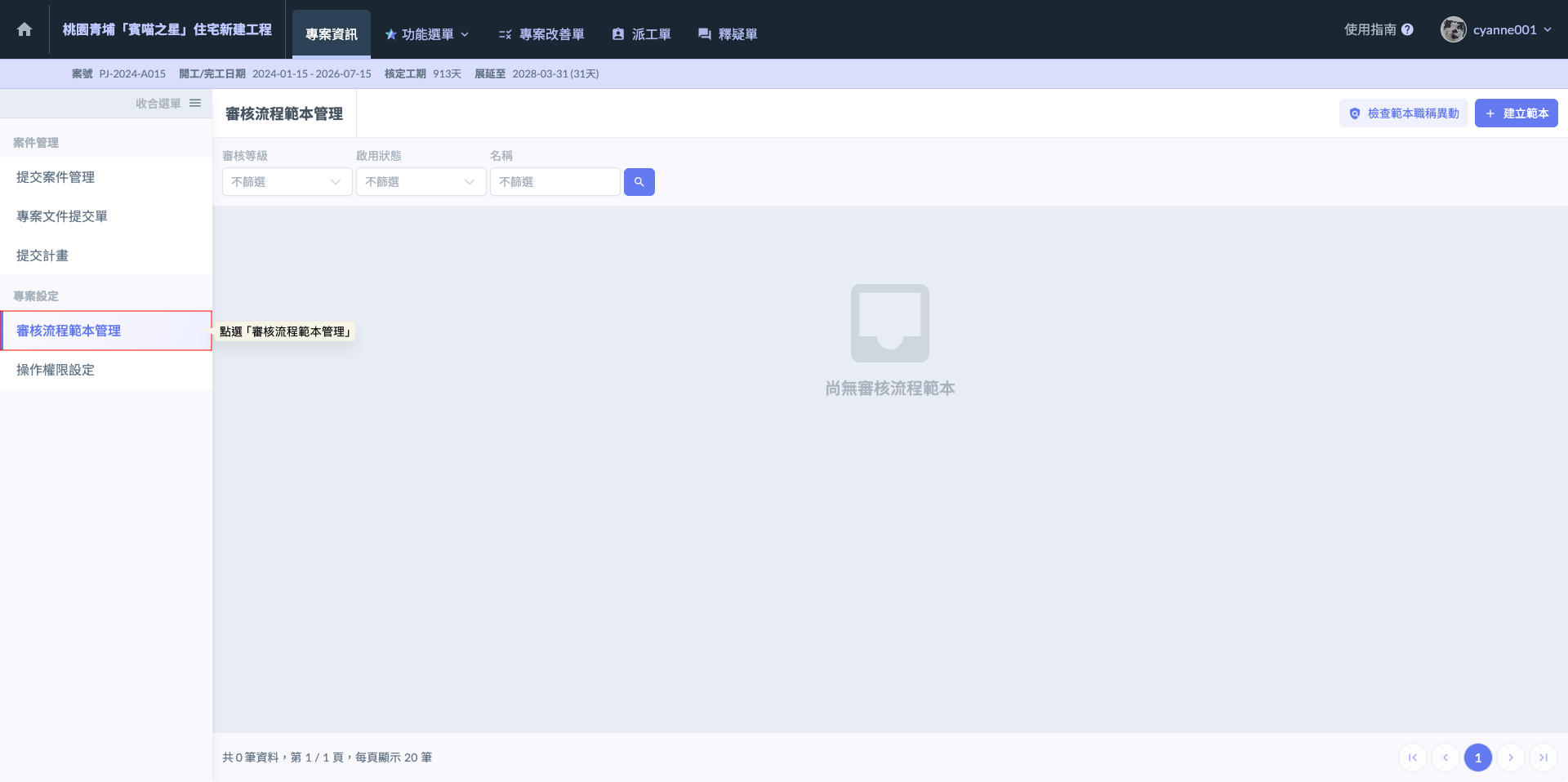Screen dimensions: 1568x782
Task: Expand the cyanne001 account dropdown chevron
Action: pyautogui.click(x=1548, y=29)
